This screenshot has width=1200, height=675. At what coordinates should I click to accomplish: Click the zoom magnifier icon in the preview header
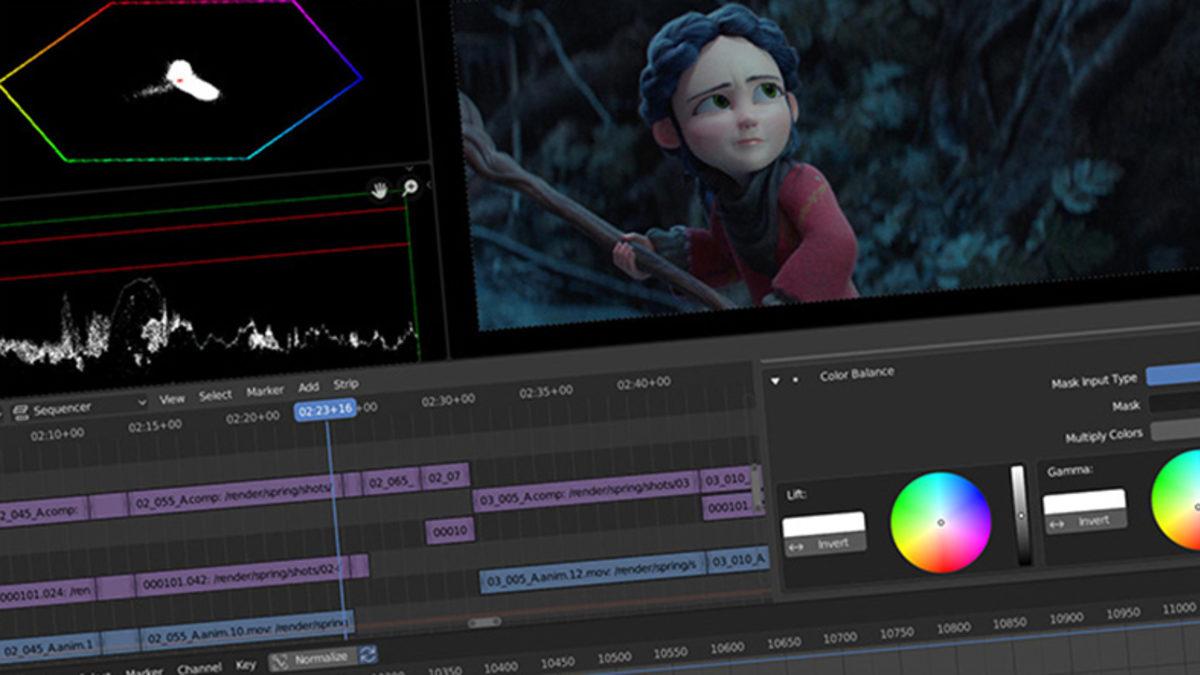[x=410, y=186]
